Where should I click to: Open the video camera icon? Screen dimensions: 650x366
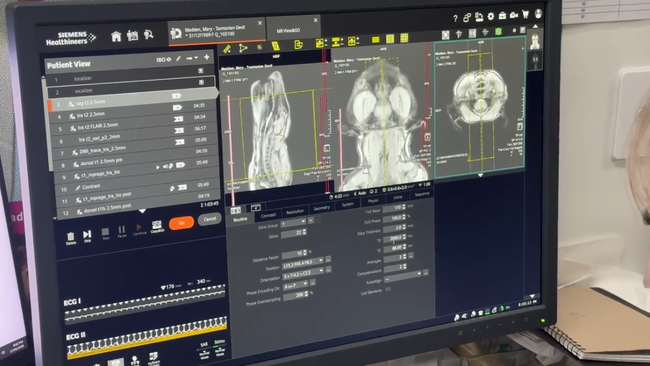(x=514, y=15)
